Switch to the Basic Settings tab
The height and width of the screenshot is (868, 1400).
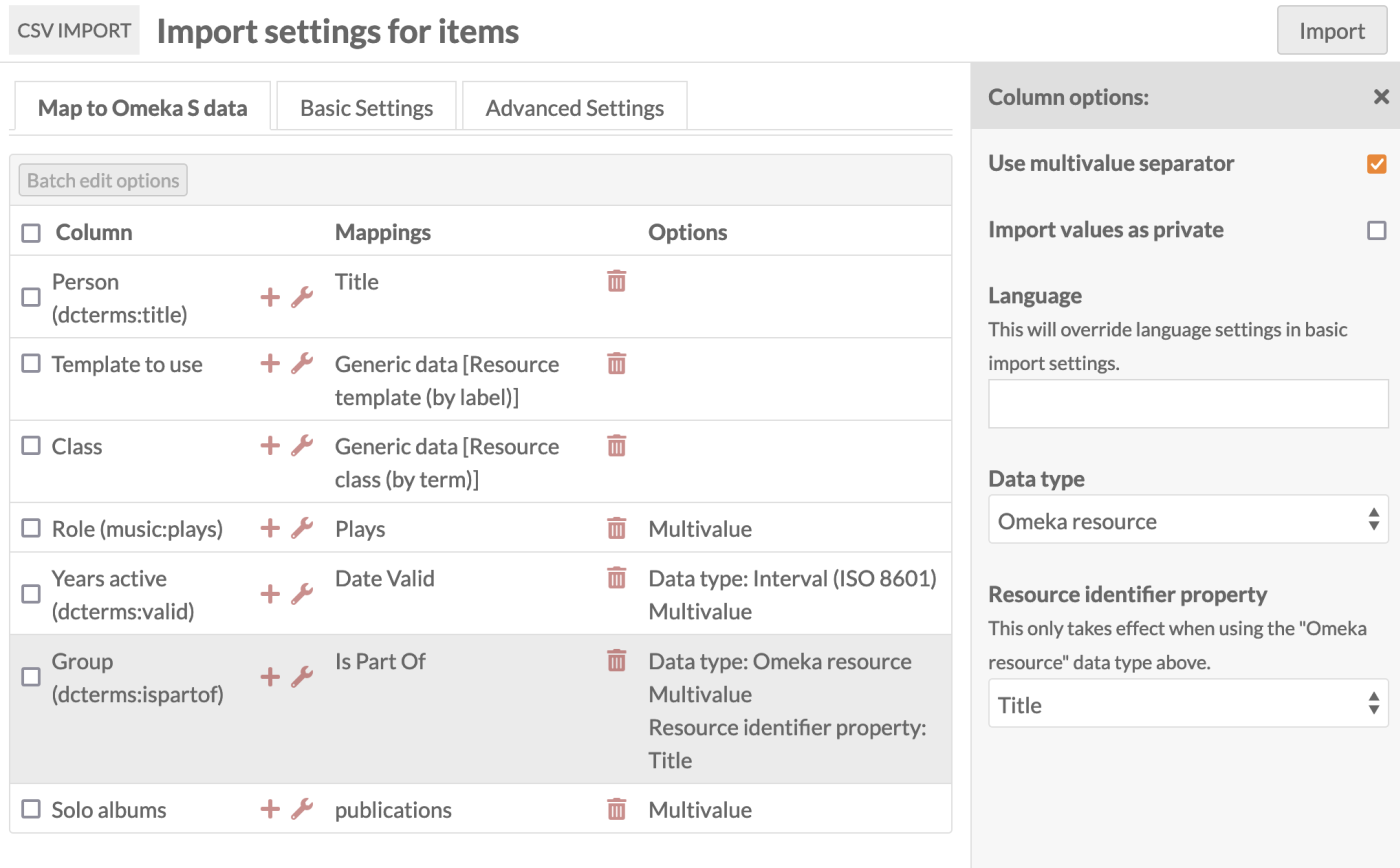point(367,107)
